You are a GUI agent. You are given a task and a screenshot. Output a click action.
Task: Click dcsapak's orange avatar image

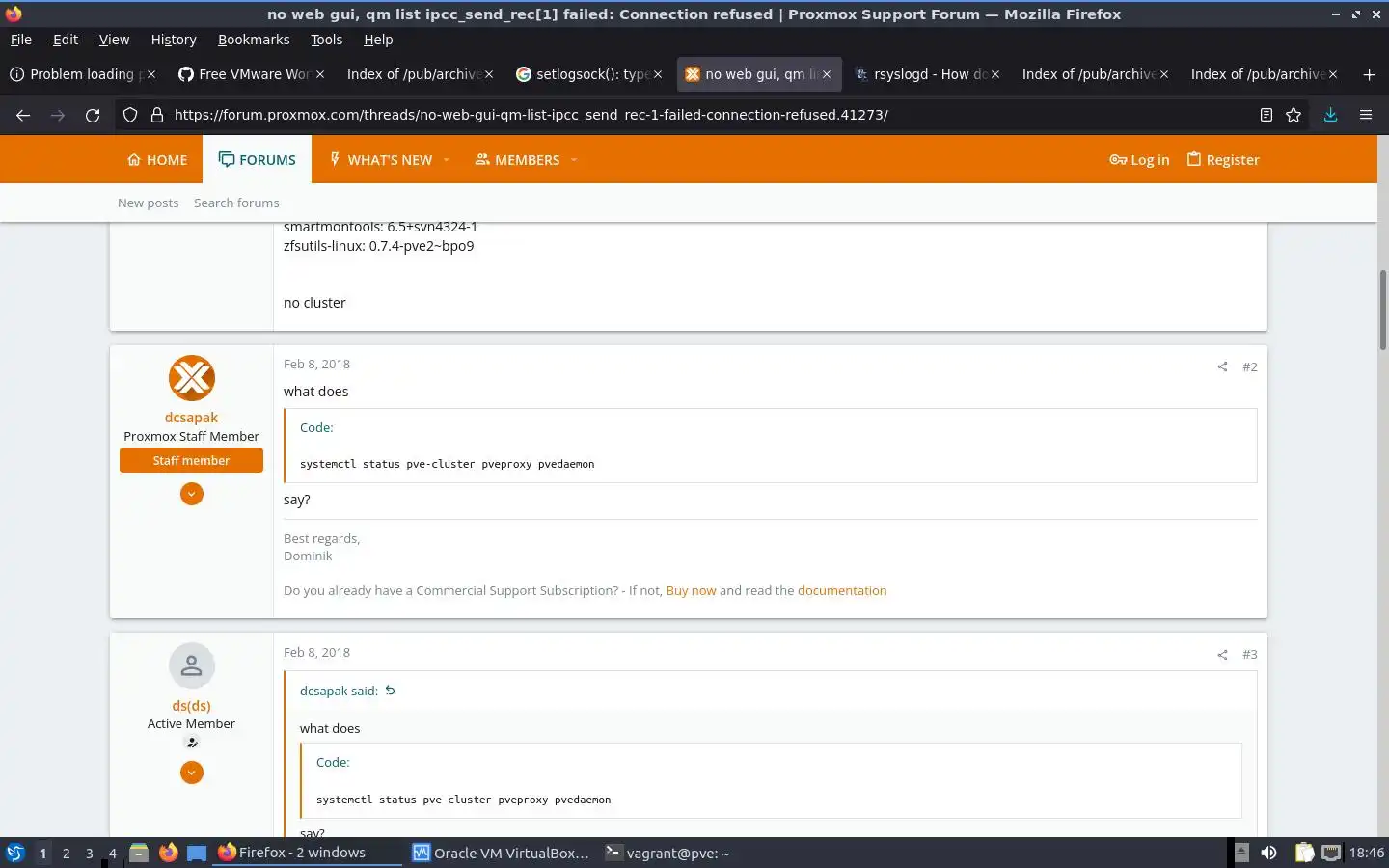click(192, 378)
